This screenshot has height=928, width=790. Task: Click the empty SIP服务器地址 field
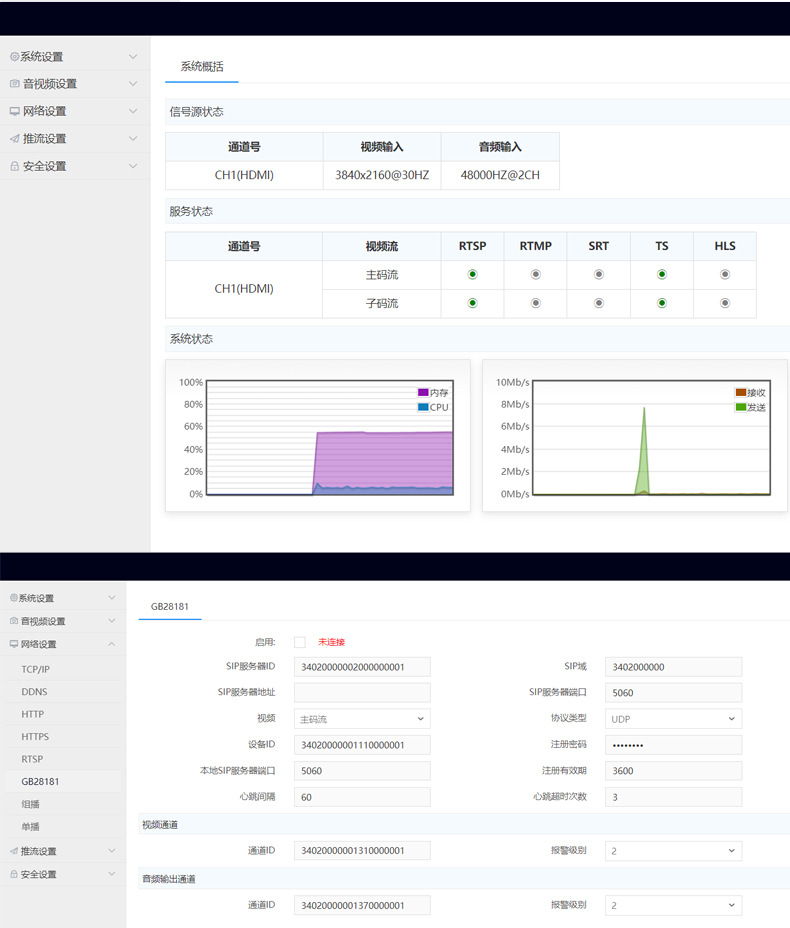point(362,692)
